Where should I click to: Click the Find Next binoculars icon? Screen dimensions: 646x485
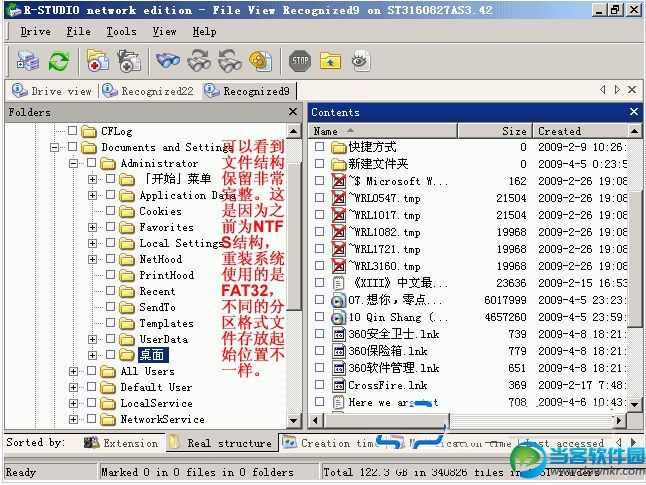coord(199,61)
